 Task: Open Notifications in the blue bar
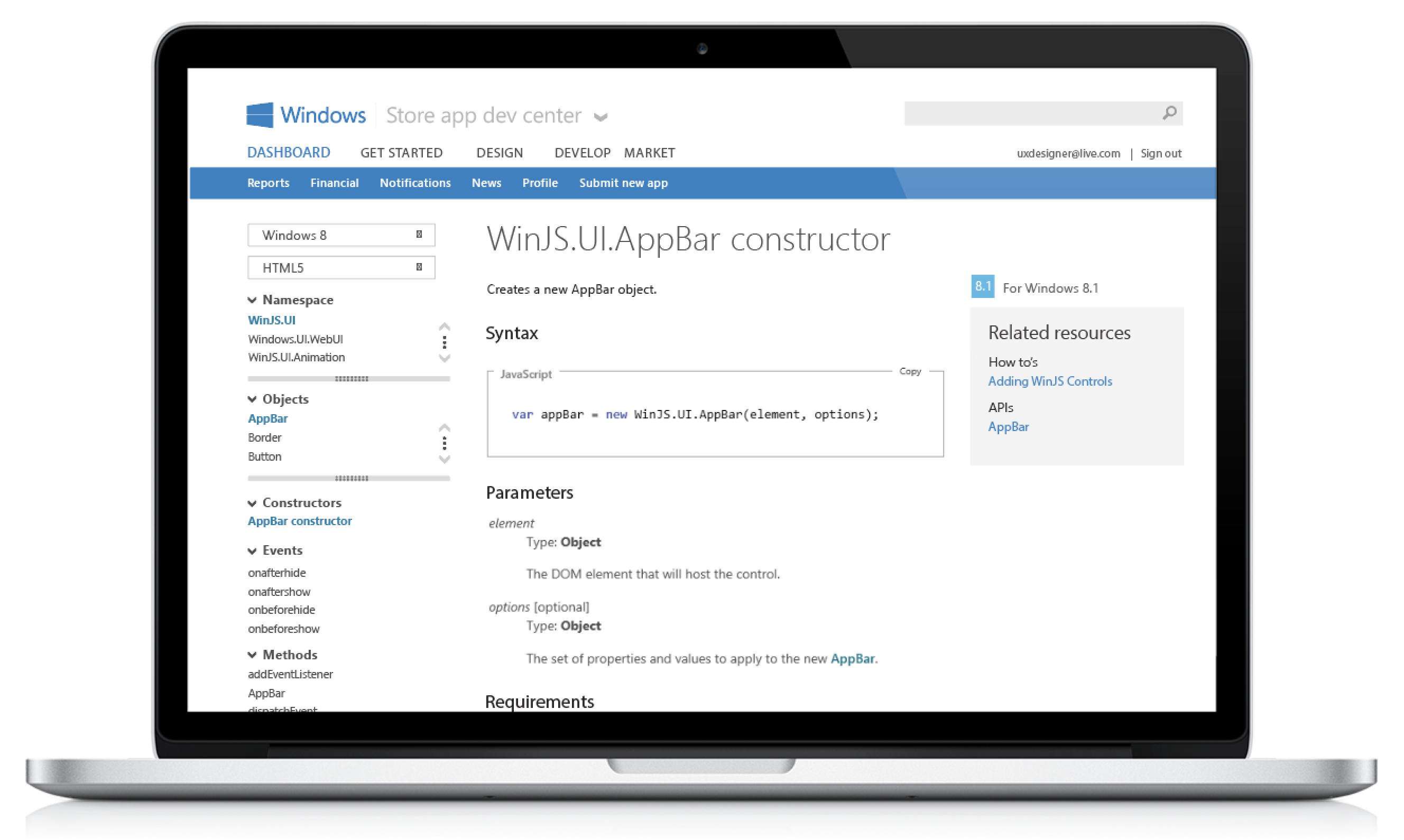click(415, 183)
